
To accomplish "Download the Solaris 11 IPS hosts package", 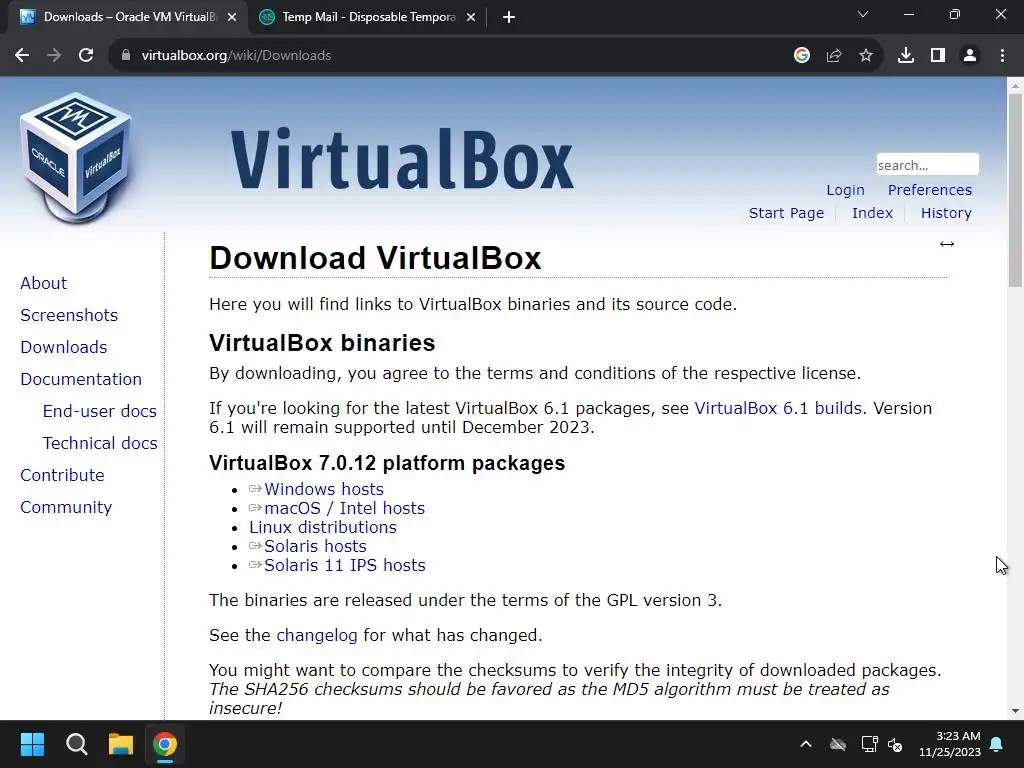I will click(344, 565).
